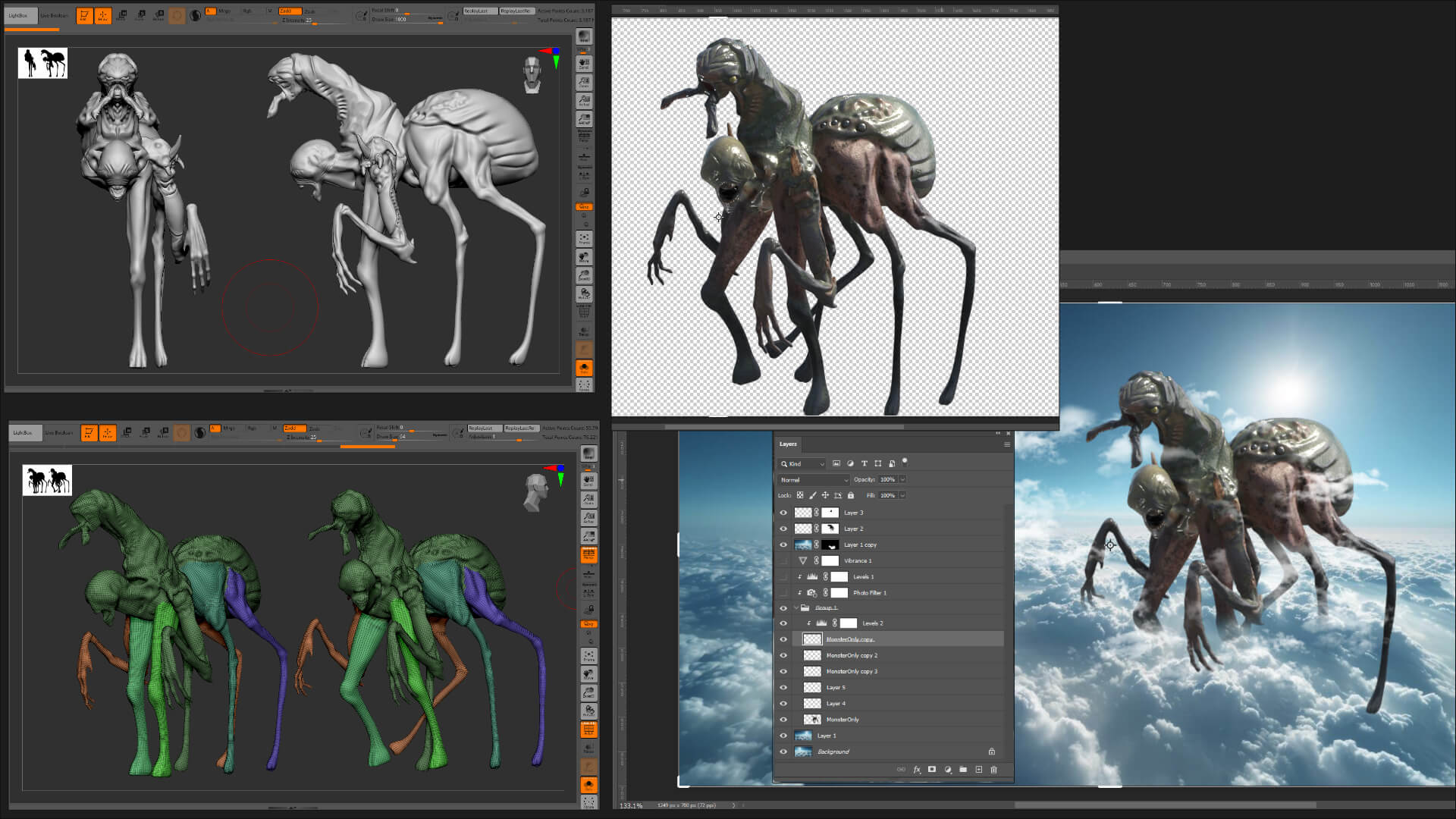Click lock transparent pixels icon
The width and height of the screenshot is (1456, 819).
800,496
